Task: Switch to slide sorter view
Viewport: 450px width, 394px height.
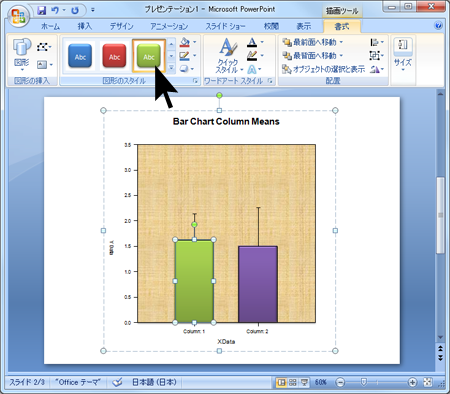Action: (293, 382)
